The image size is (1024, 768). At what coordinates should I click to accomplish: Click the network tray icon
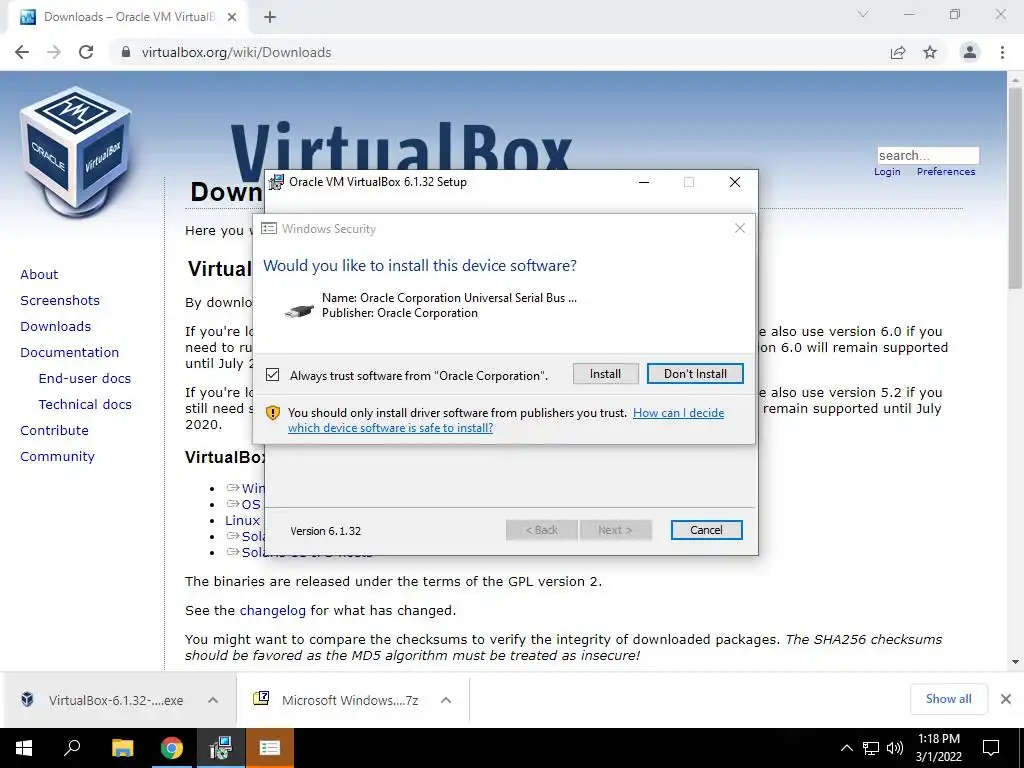(871, 748)
